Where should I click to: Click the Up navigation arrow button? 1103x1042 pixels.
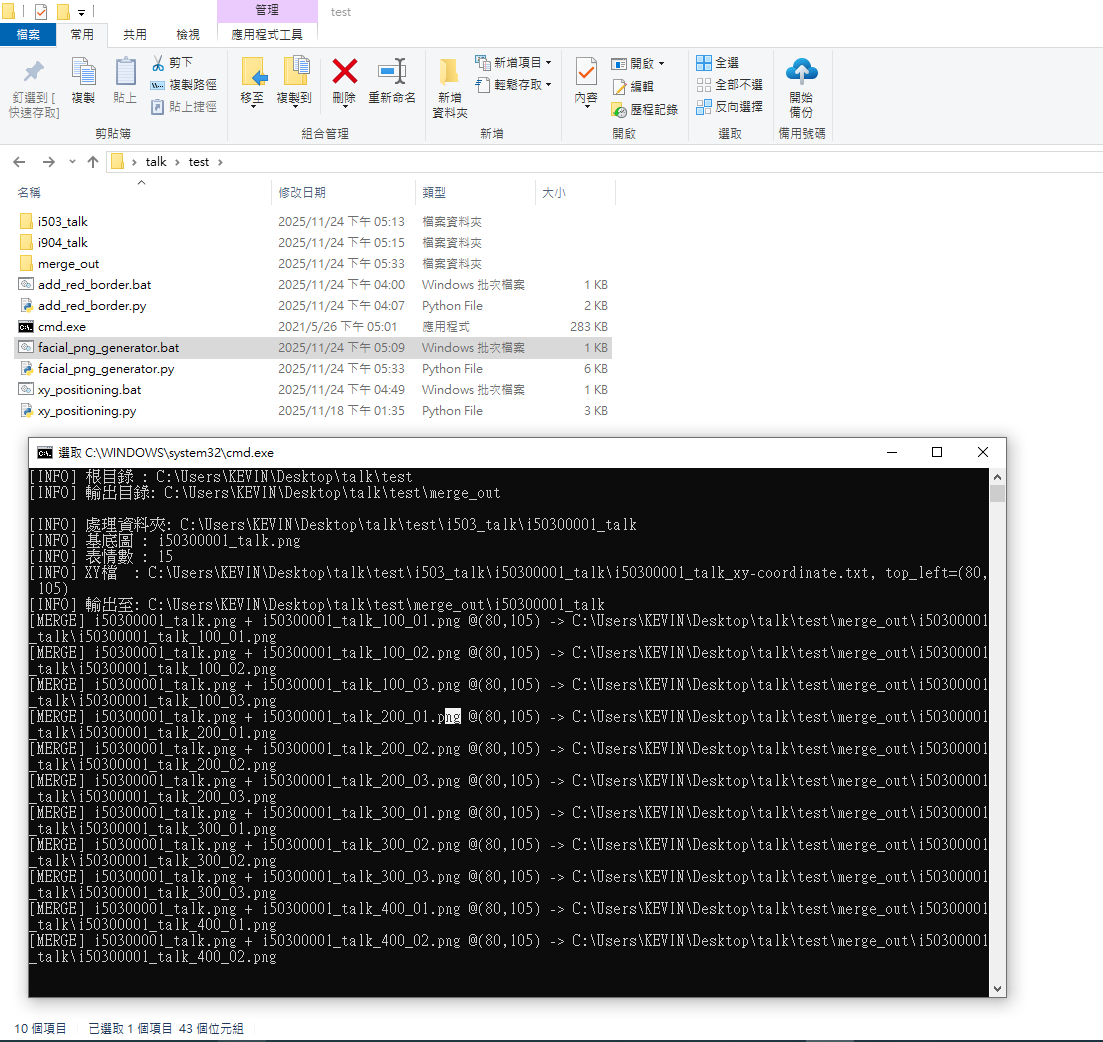coord(93,162)
